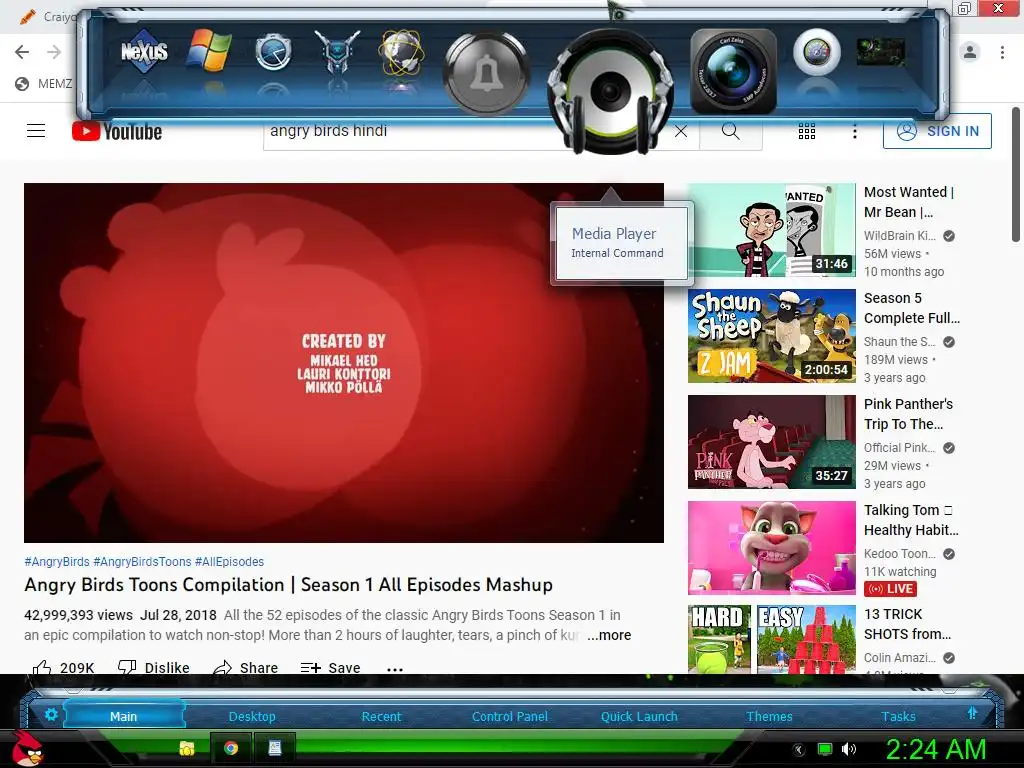Switch to the Quick Launch tab
Image resolution: width=1024 pixels, height=768 pixels.
tap(639, 716)
